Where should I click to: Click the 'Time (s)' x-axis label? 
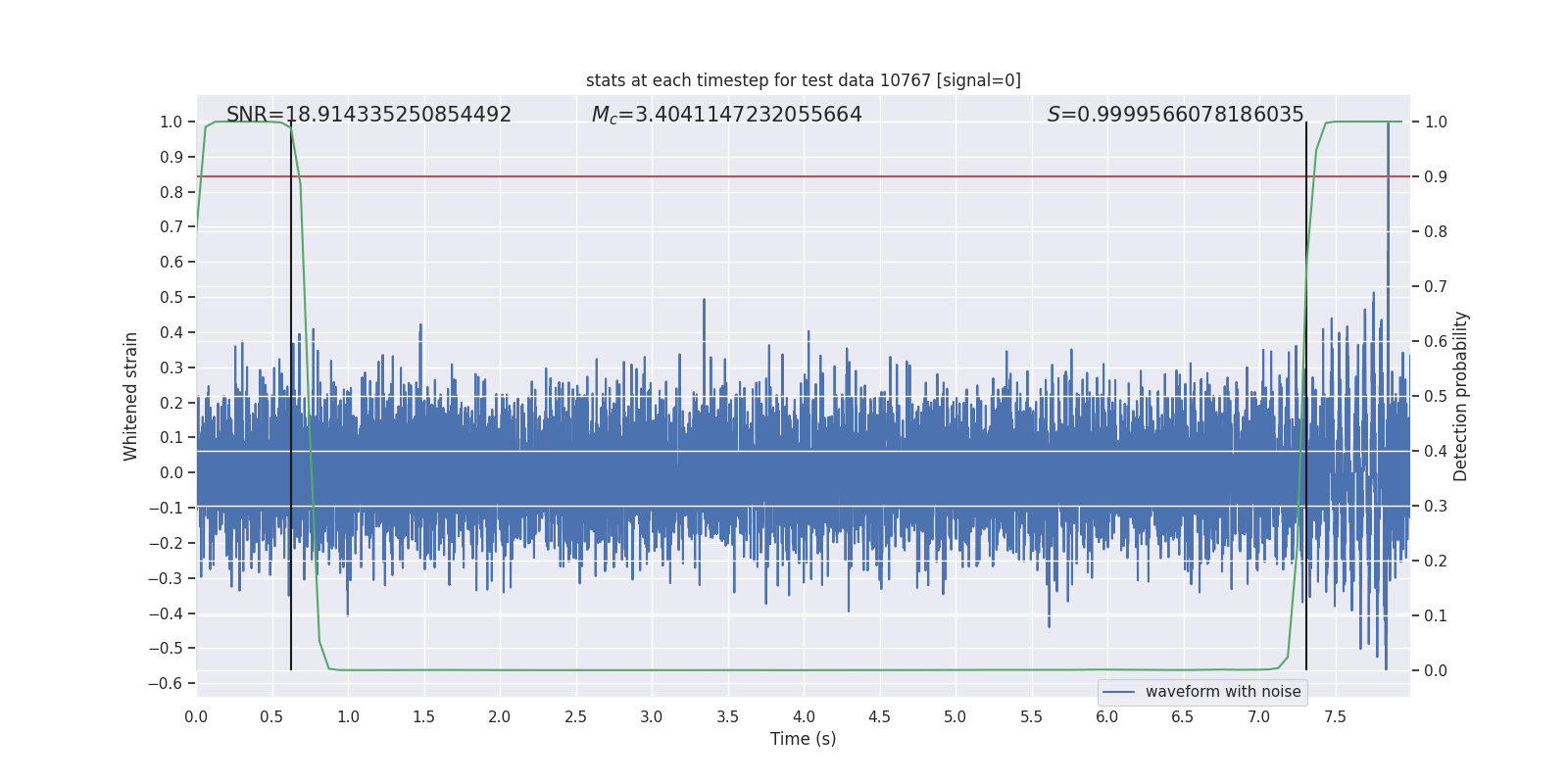pyautogui.click(x=803, y=739)
